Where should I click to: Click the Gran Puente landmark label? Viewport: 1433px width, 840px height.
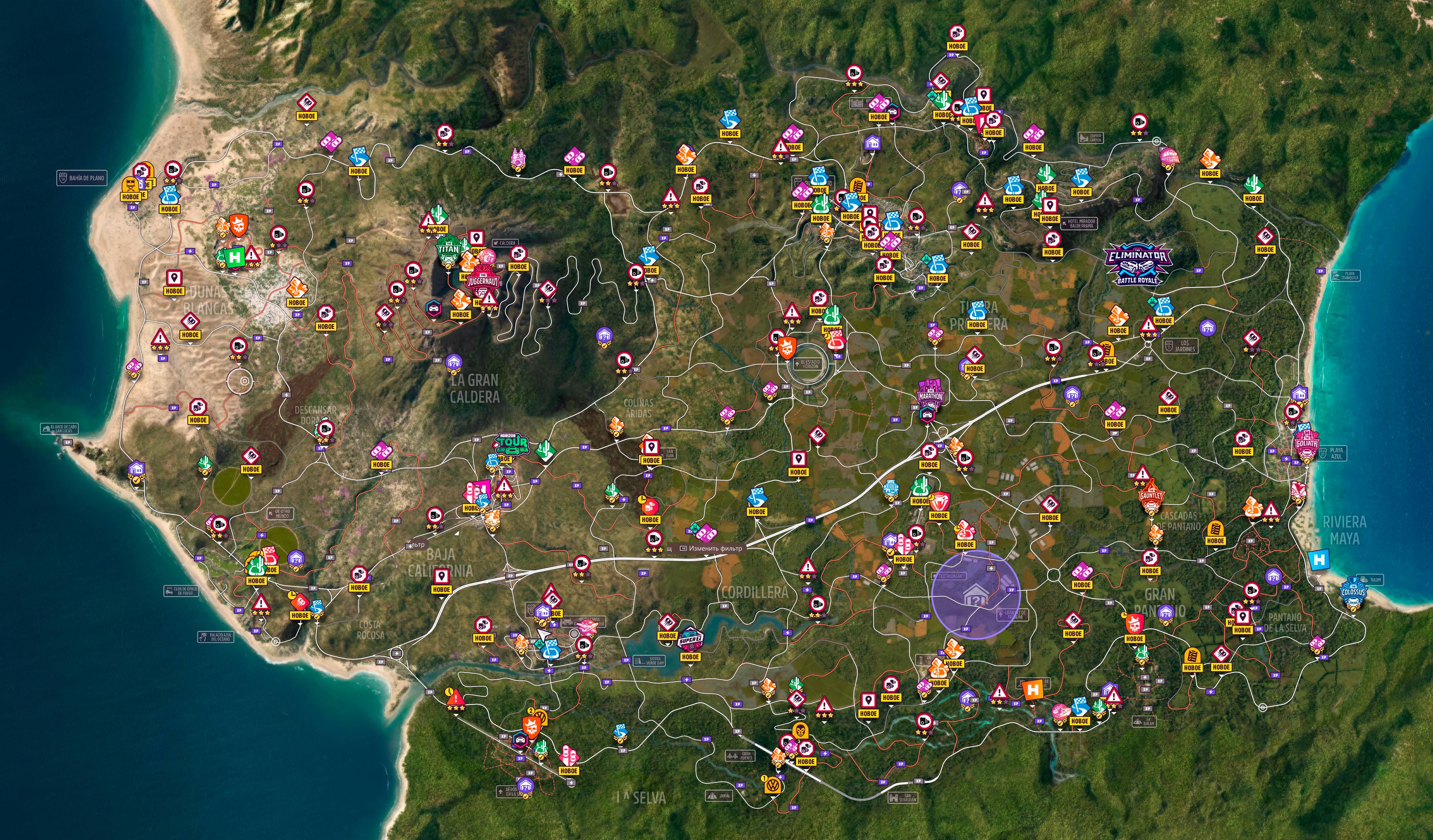(x=740, y=756)
